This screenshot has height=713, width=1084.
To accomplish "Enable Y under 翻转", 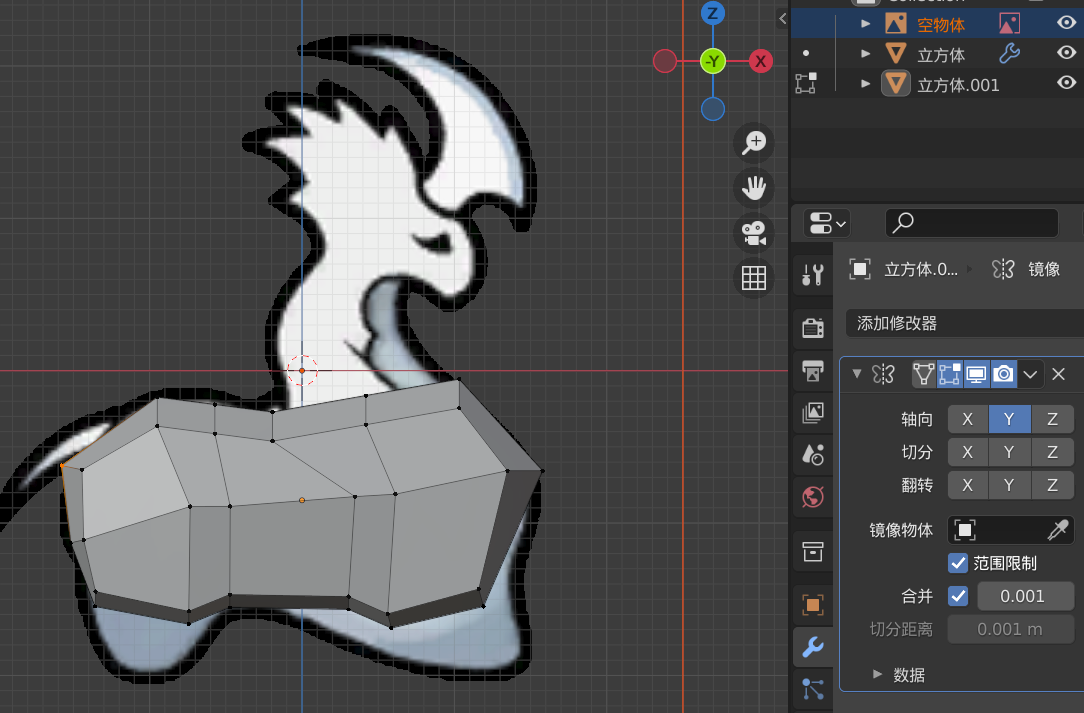I will tap(1009, 485).
